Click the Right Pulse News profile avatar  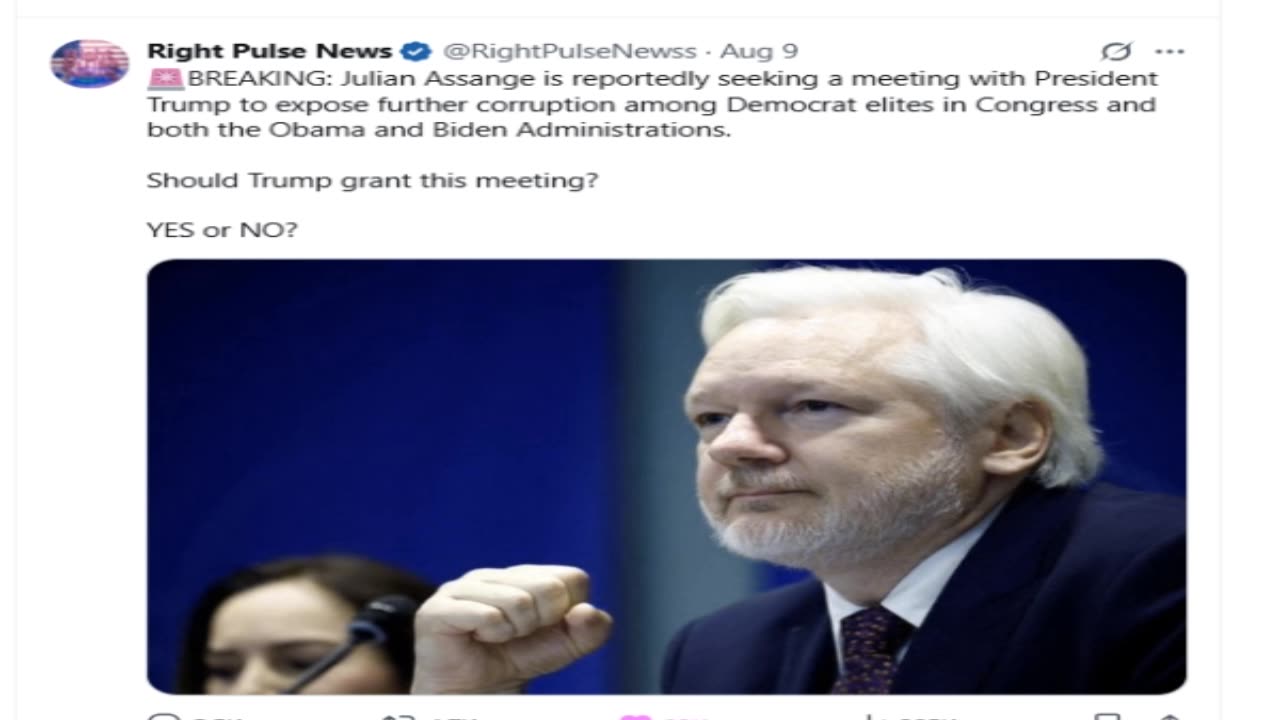pos(90,63)
